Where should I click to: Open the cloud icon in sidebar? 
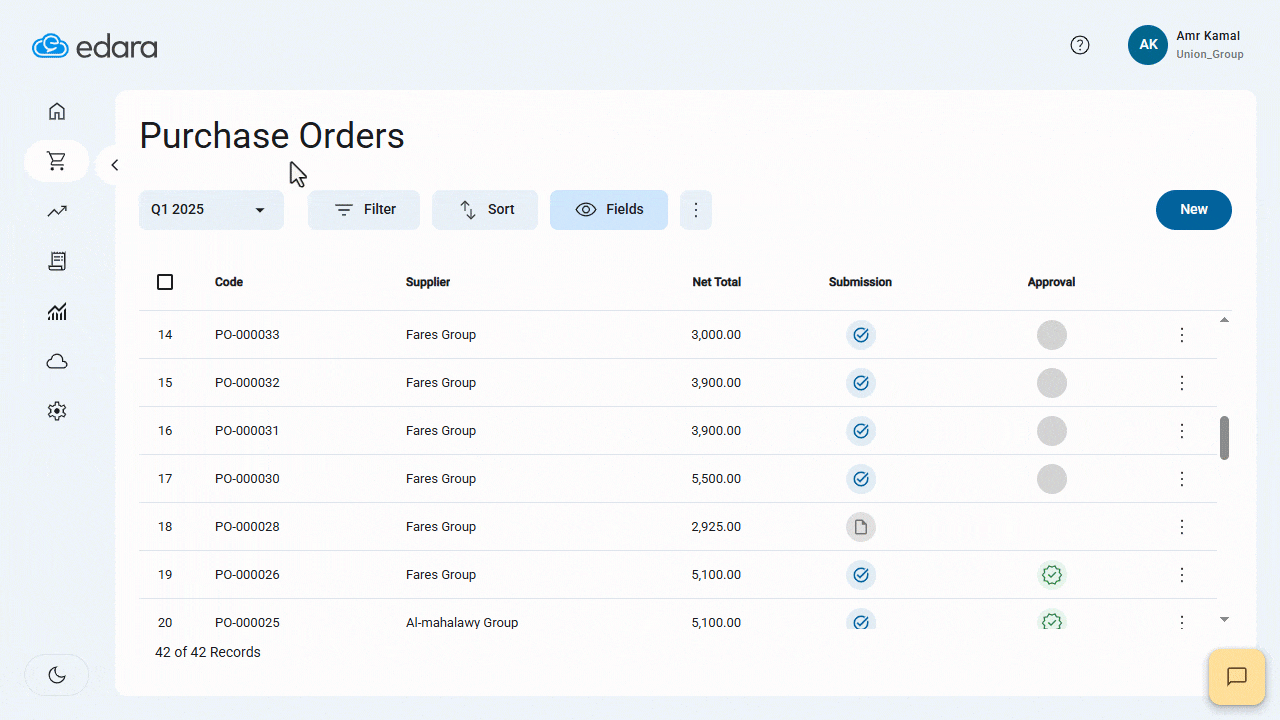pyautogui.click(x=57, y=362)
